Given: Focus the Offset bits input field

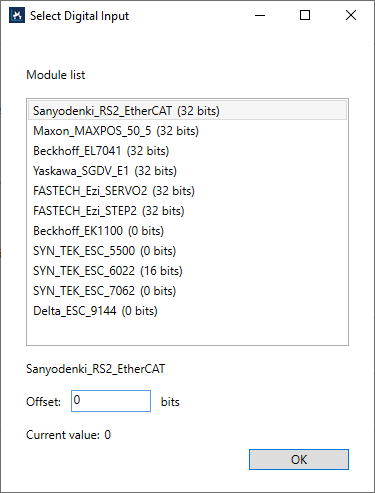Looking at the screenshot, I should click(x=111, y=401).
